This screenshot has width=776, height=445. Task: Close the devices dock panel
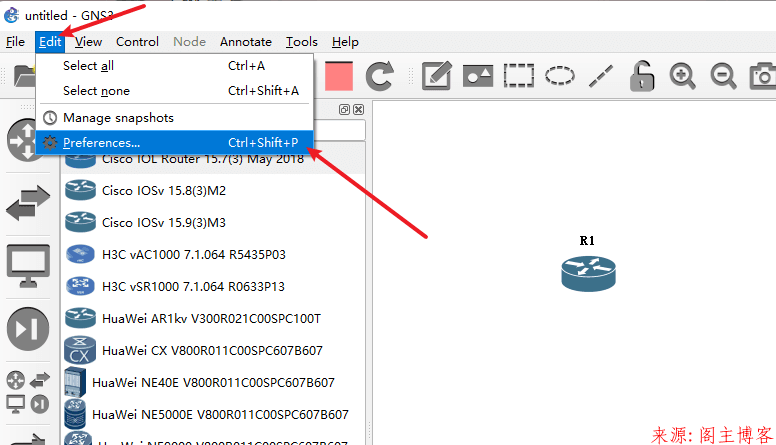pos(358,109)
